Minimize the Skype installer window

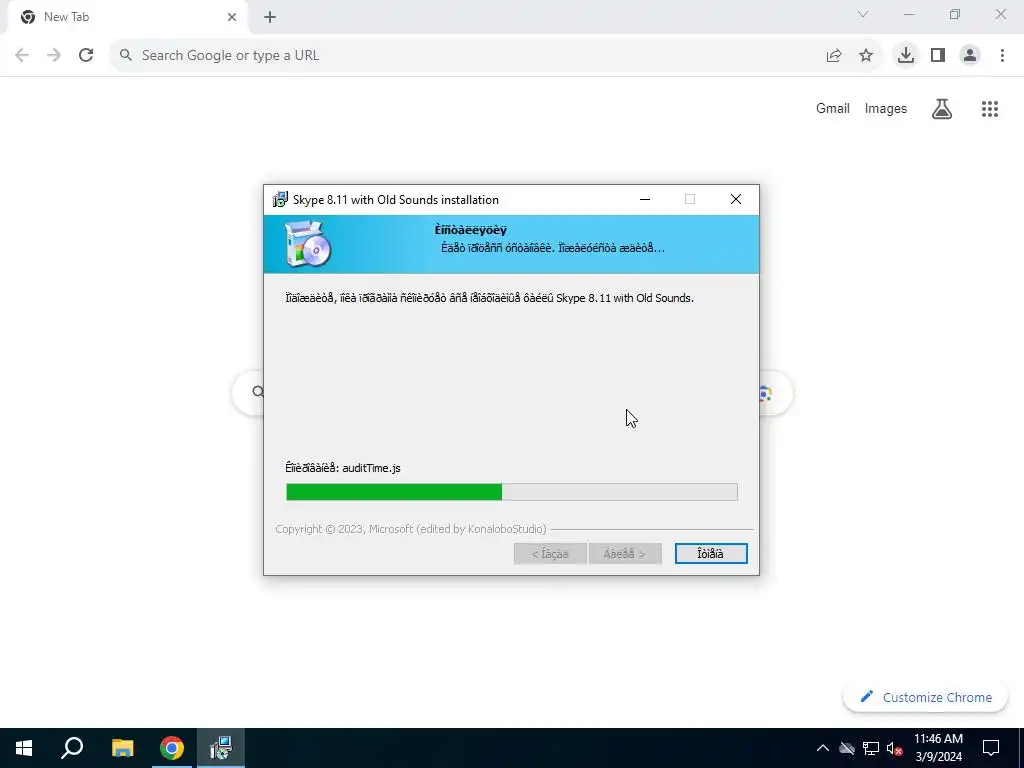(645, 199)
